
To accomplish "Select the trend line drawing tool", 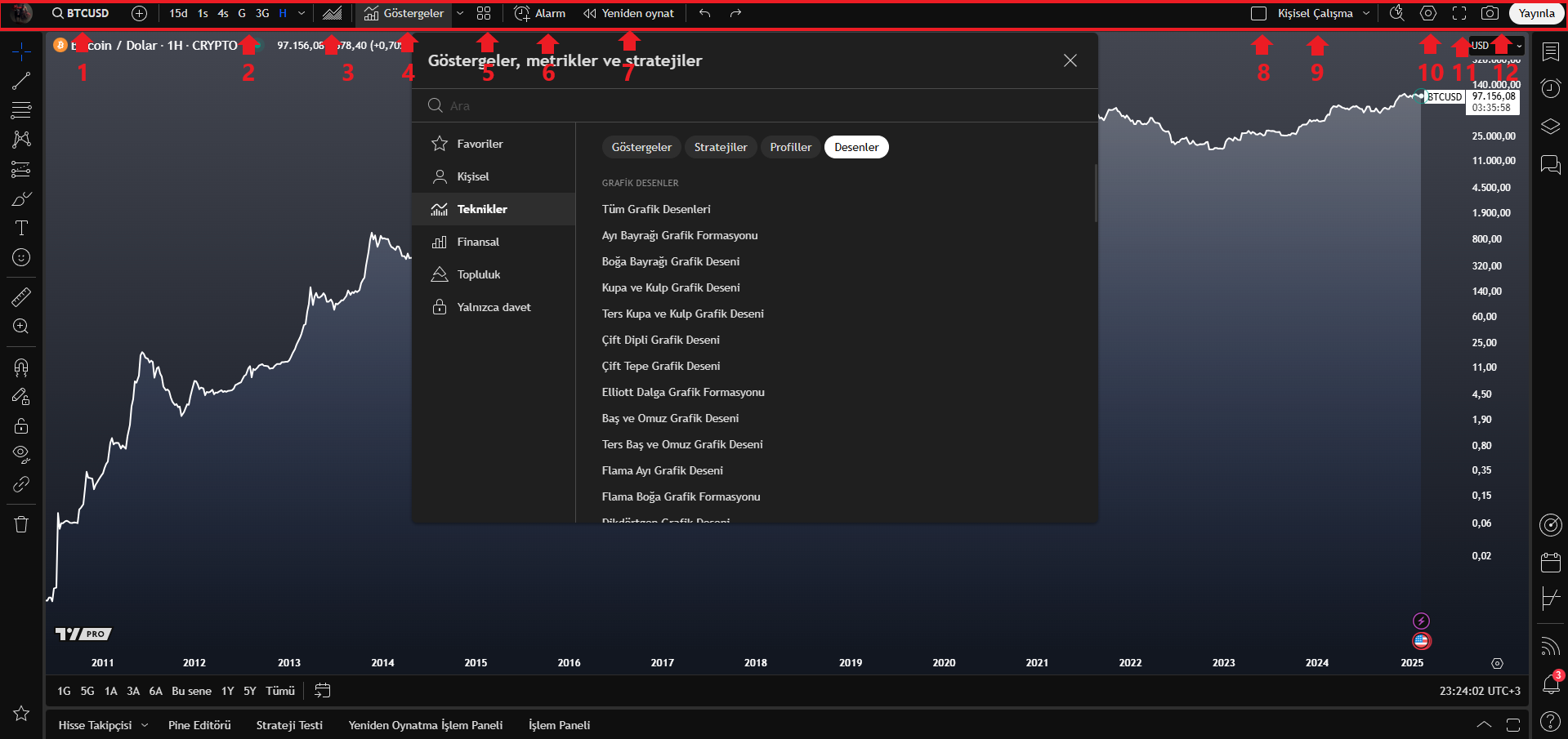I will pos(21,80).
